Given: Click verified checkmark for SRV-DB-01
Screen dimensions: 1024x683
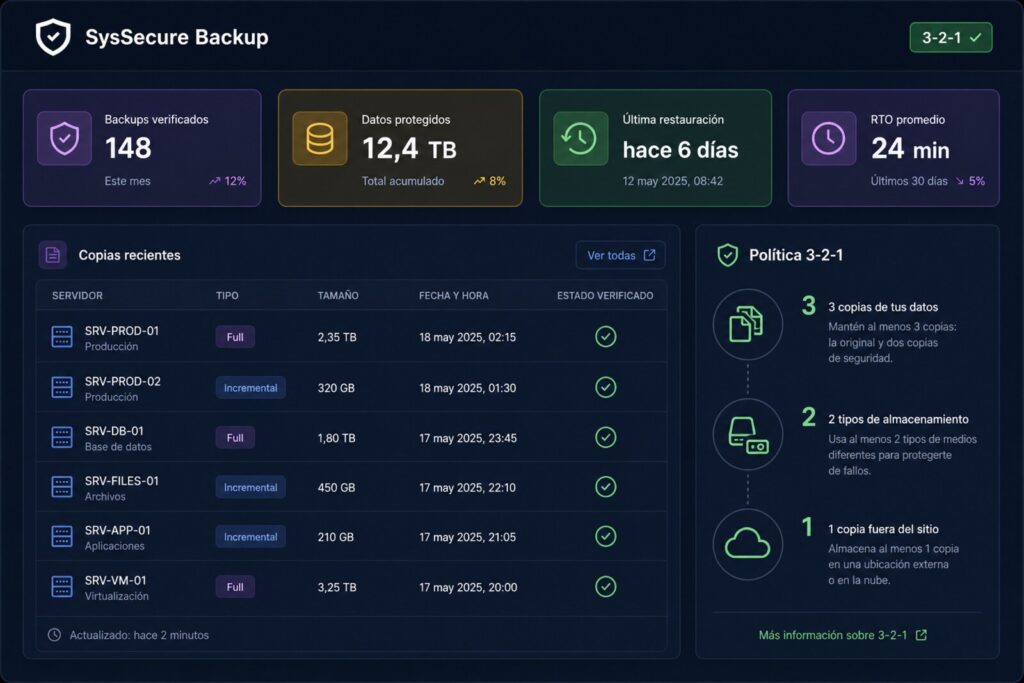Looking at the screenshot, I should point(605,437).
